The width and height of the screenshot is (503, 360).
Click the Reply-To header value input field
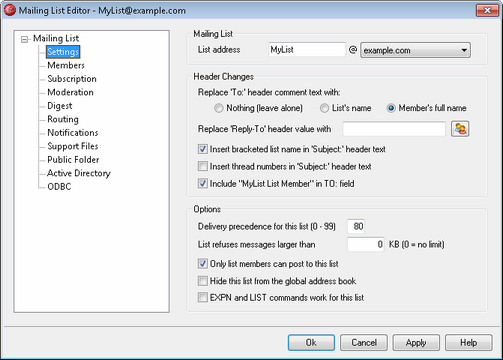pos(394,129)
